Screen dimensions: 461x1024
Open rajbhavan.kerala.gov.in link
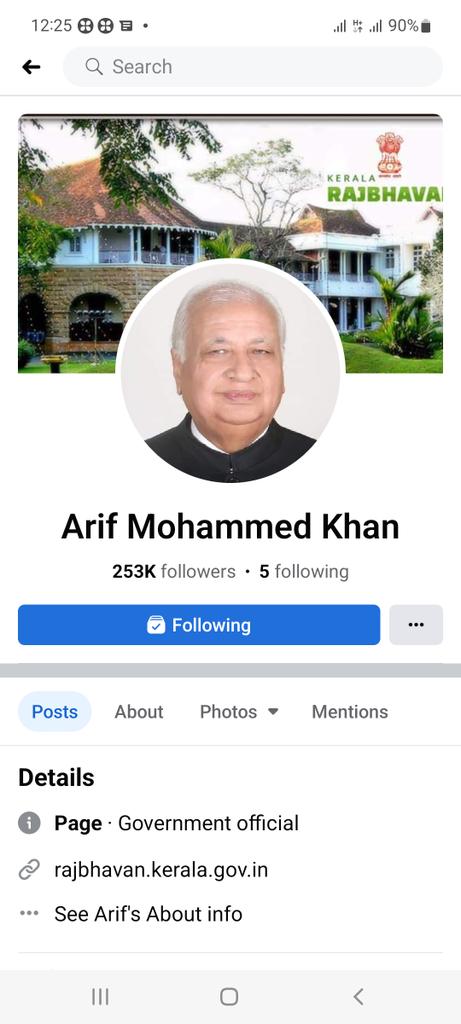coord(161,870)
